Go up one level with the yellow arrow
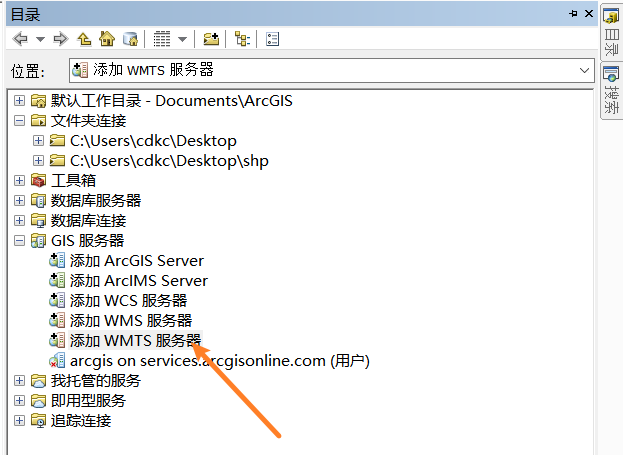The image size is (623, 455). click(x=84, y=39)
